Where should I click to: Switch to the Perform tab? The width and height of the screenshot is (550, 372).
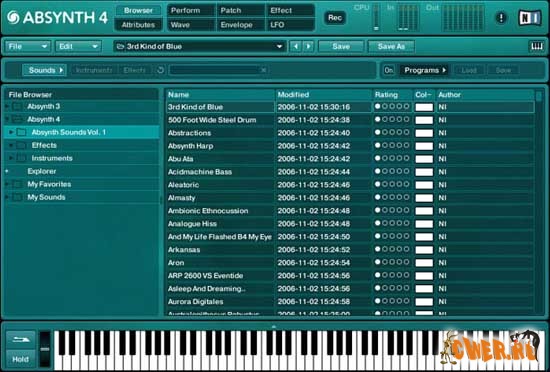190,11
